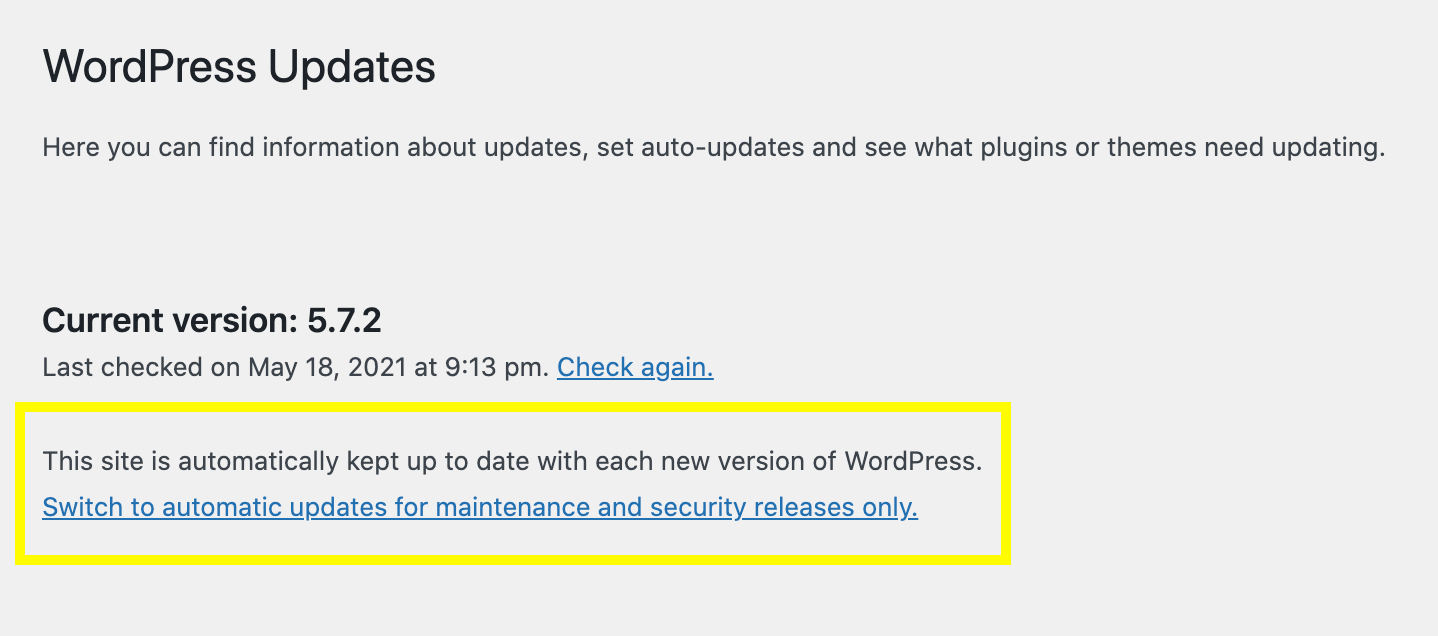Click "new version" in the status sentence

point(727,462)
